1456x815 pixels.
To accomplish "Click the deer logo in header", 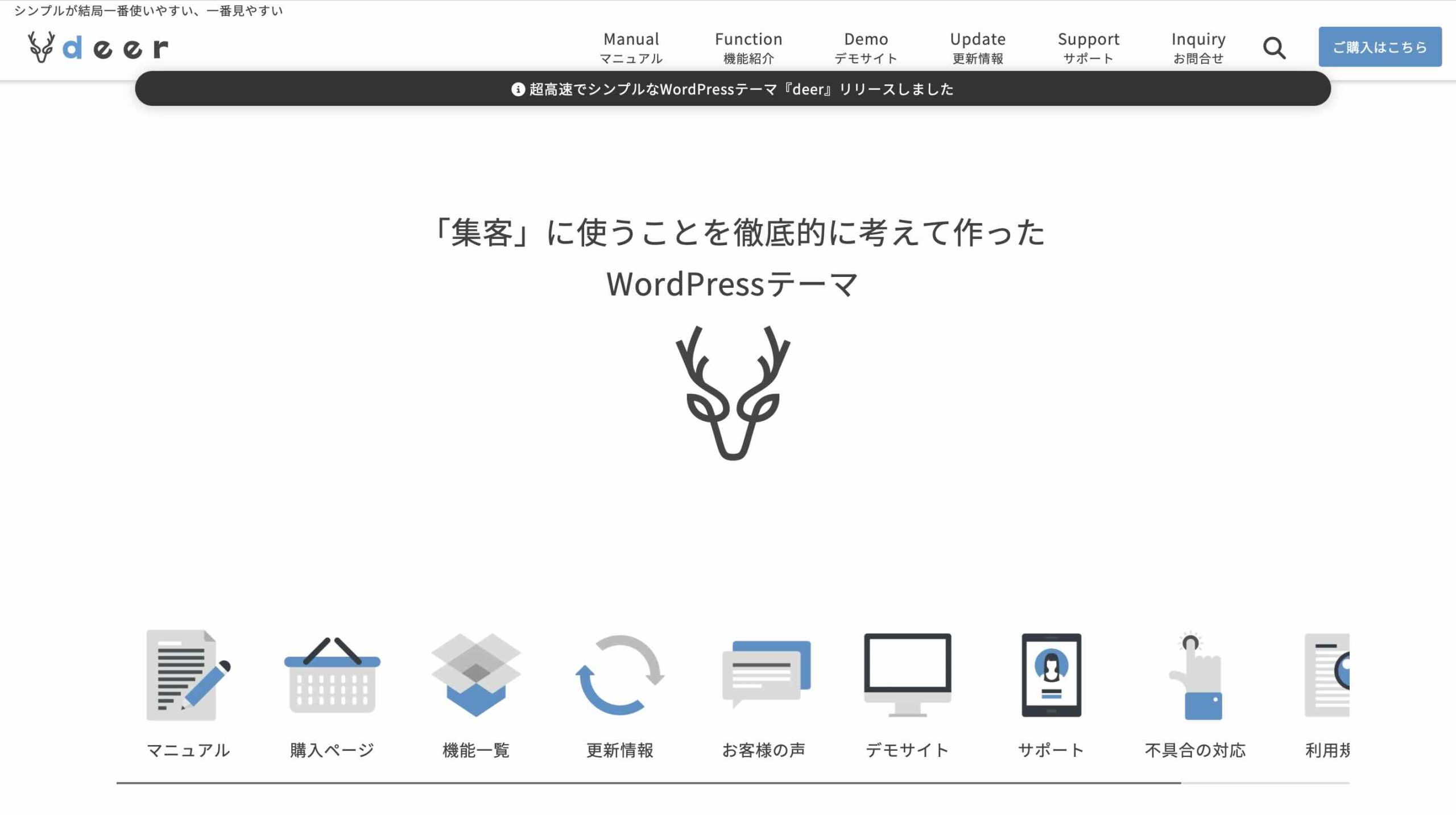I will [x=98, y=47].
